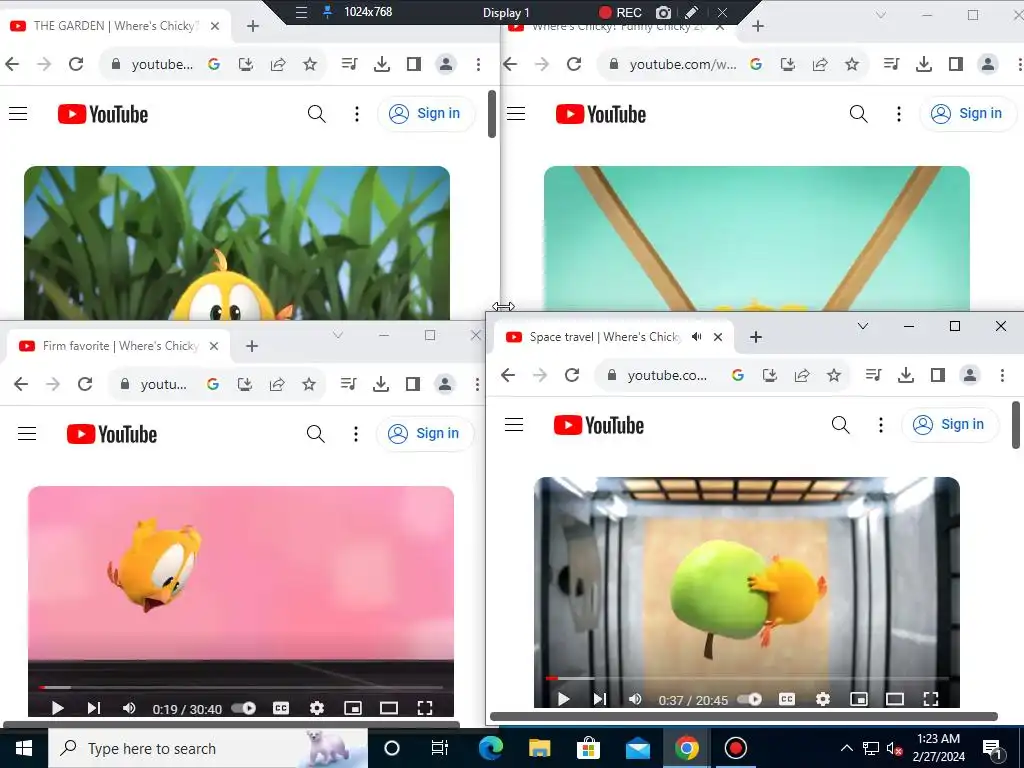
Task: Open Microsoft Edge from the taskbar
Action: 490,748
